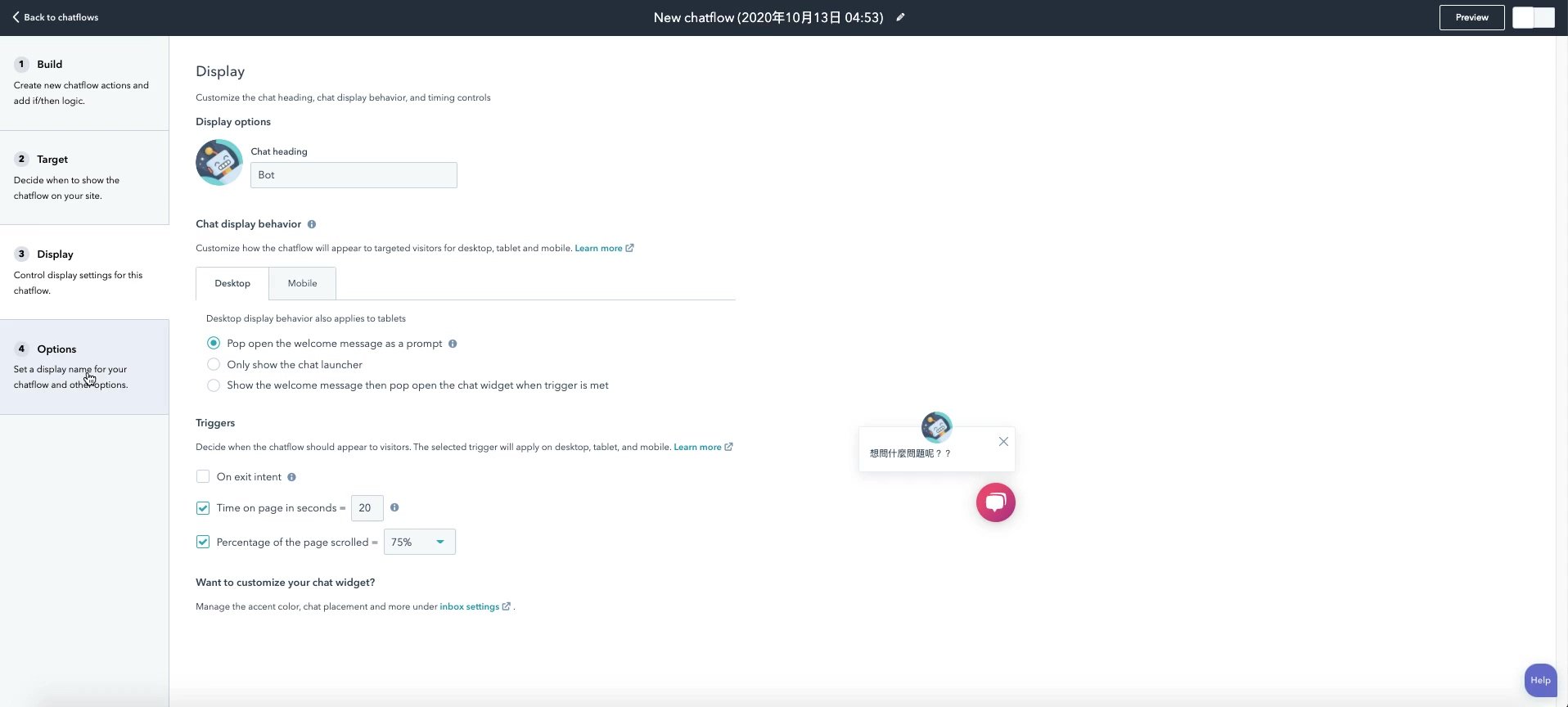1568x707 pixels.
Task: Click info icon beside On exit intent
Action: coord(291,477)
